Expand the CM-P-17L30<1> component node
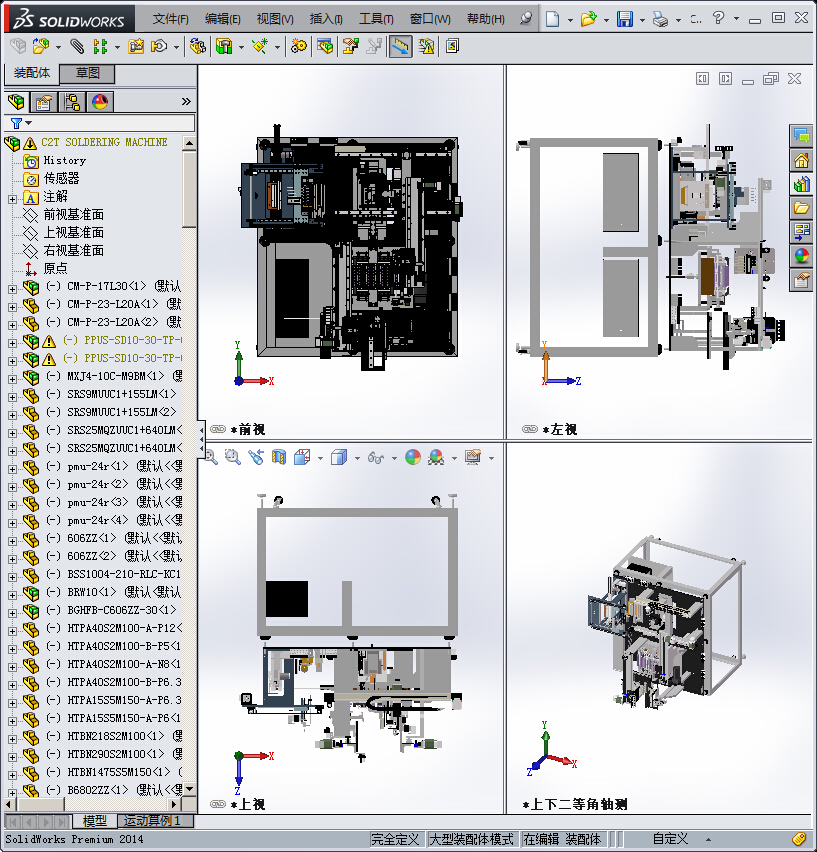 coord(12,289)
